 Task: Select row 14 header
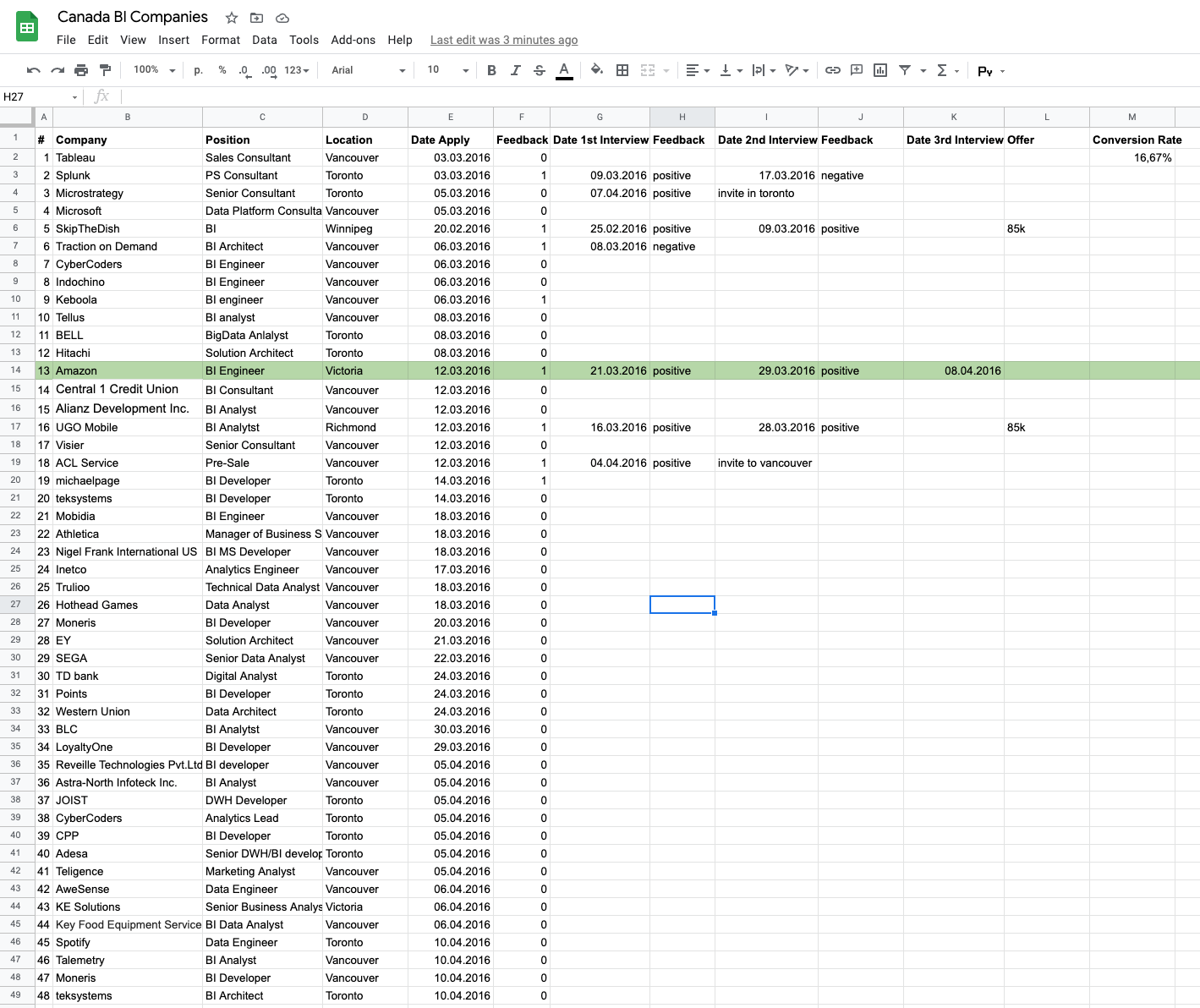click(16, 370)
